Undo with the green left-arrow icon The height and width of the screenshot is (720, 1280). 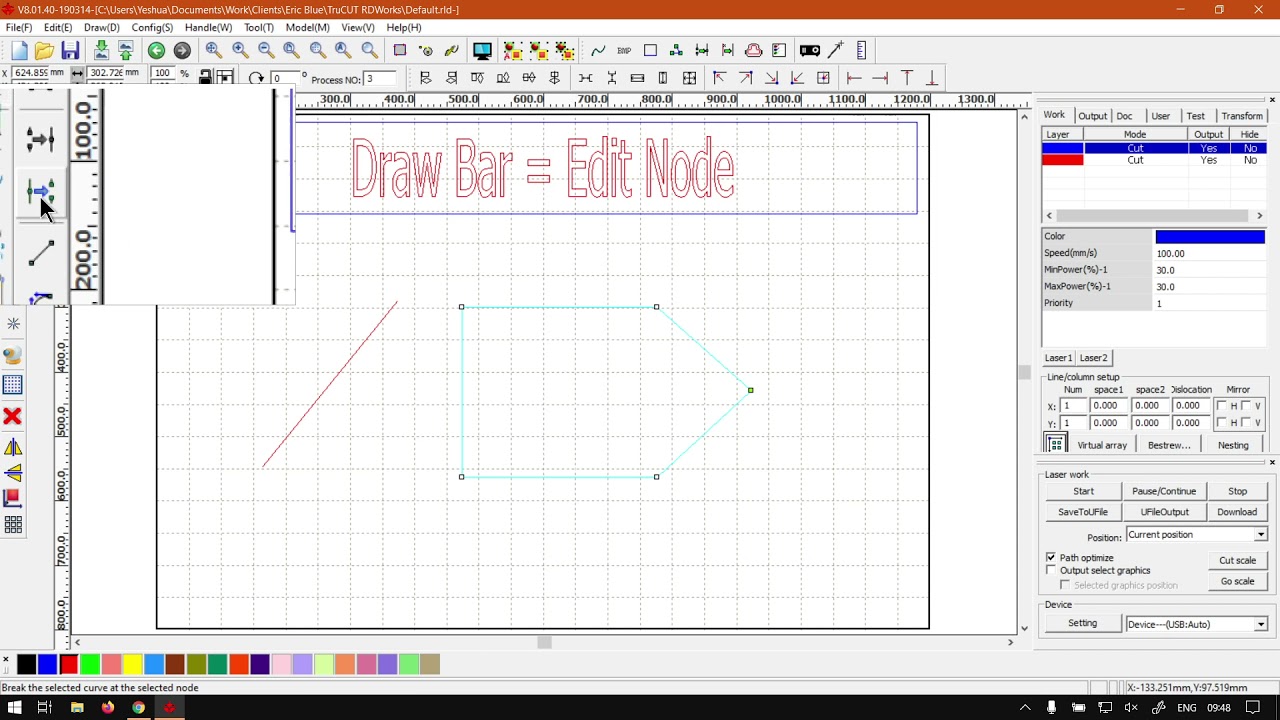[x=157, y=51]
